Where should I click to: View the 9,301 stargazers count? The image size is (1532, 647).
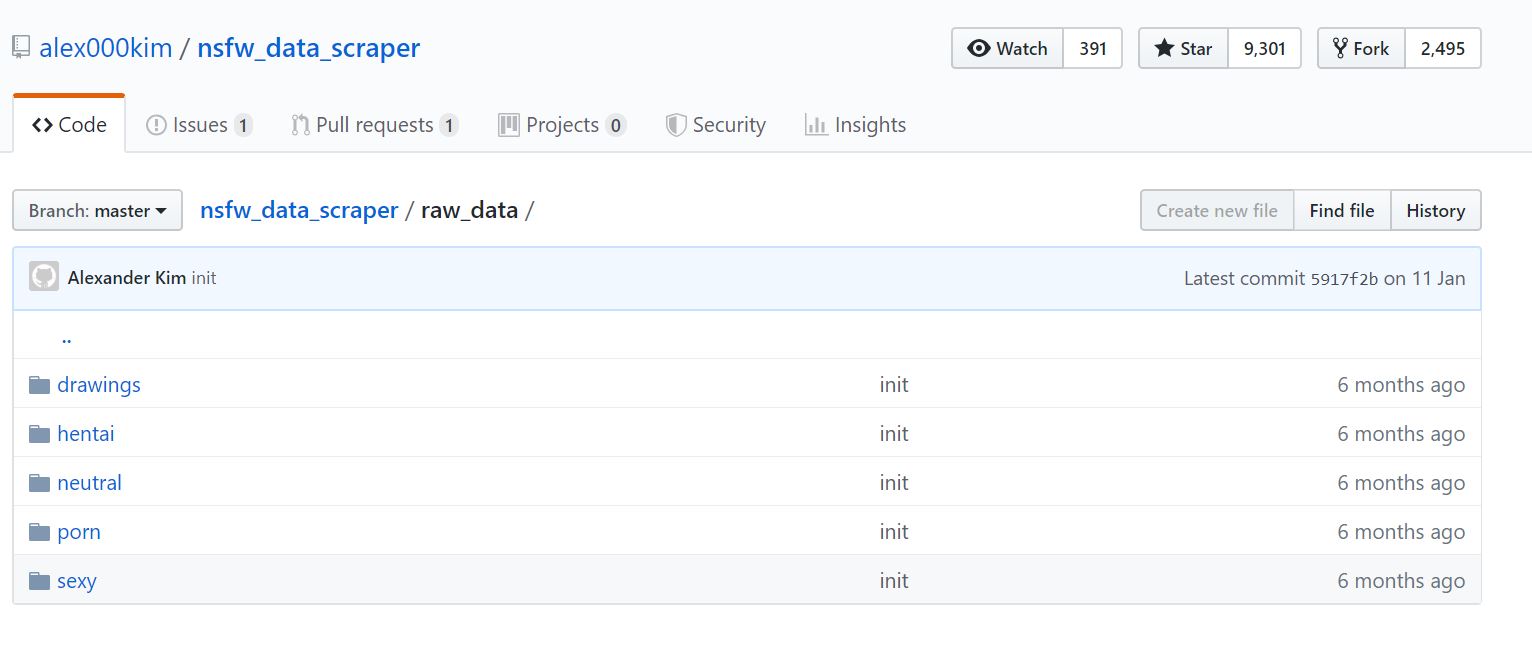[1264, 48]
